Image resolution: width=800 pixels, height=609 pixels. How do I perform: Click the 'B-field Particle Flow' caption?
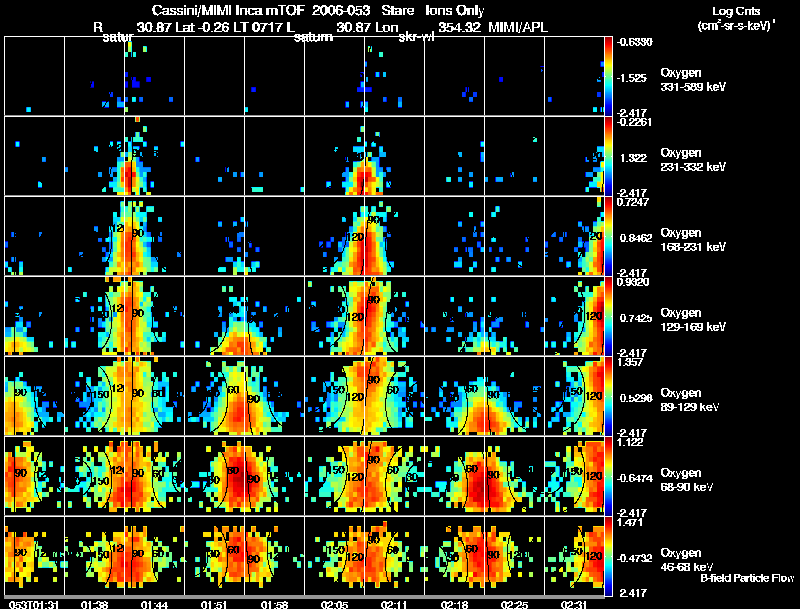[747, 578]
